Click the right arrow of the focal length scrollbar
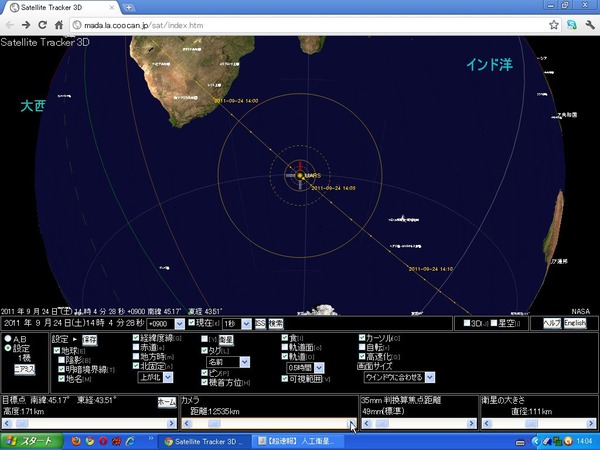Image resolution: width=600 pixels, height=450 pixels. click(471, 423)
